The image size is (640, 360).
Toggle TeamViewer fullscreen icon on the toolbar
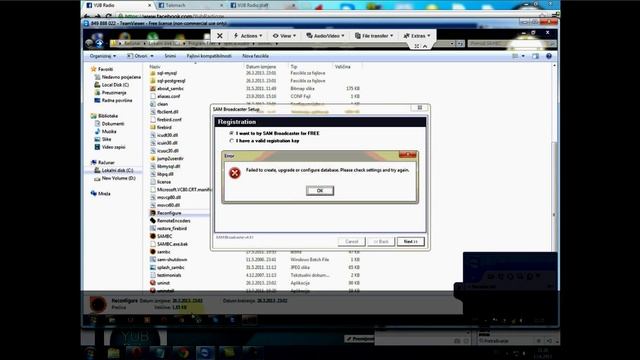point(417,46)
